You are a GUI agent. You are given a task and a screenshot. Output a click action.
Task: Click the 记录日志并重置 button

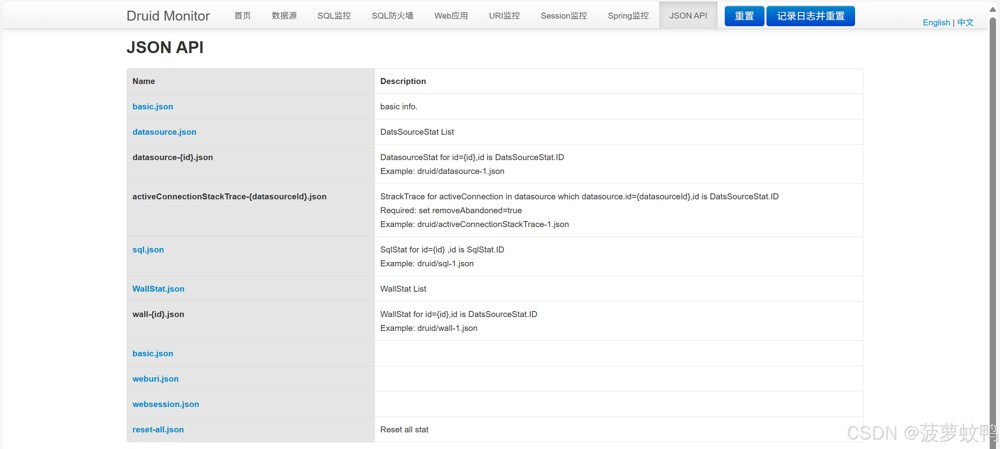pyautogui.click(x=811, y=16)
